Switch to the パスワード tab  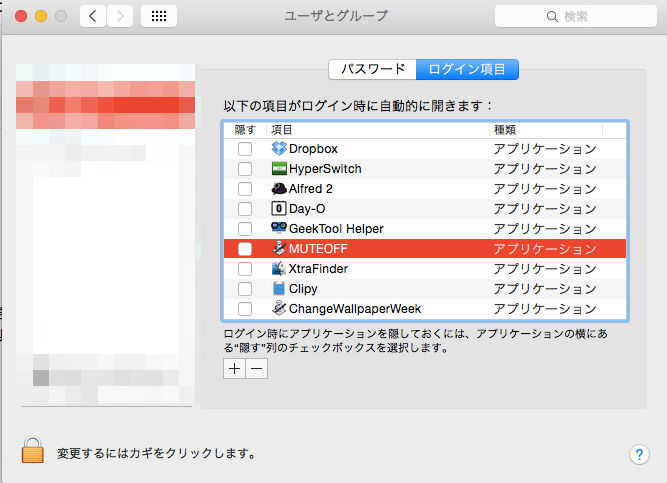373,69
